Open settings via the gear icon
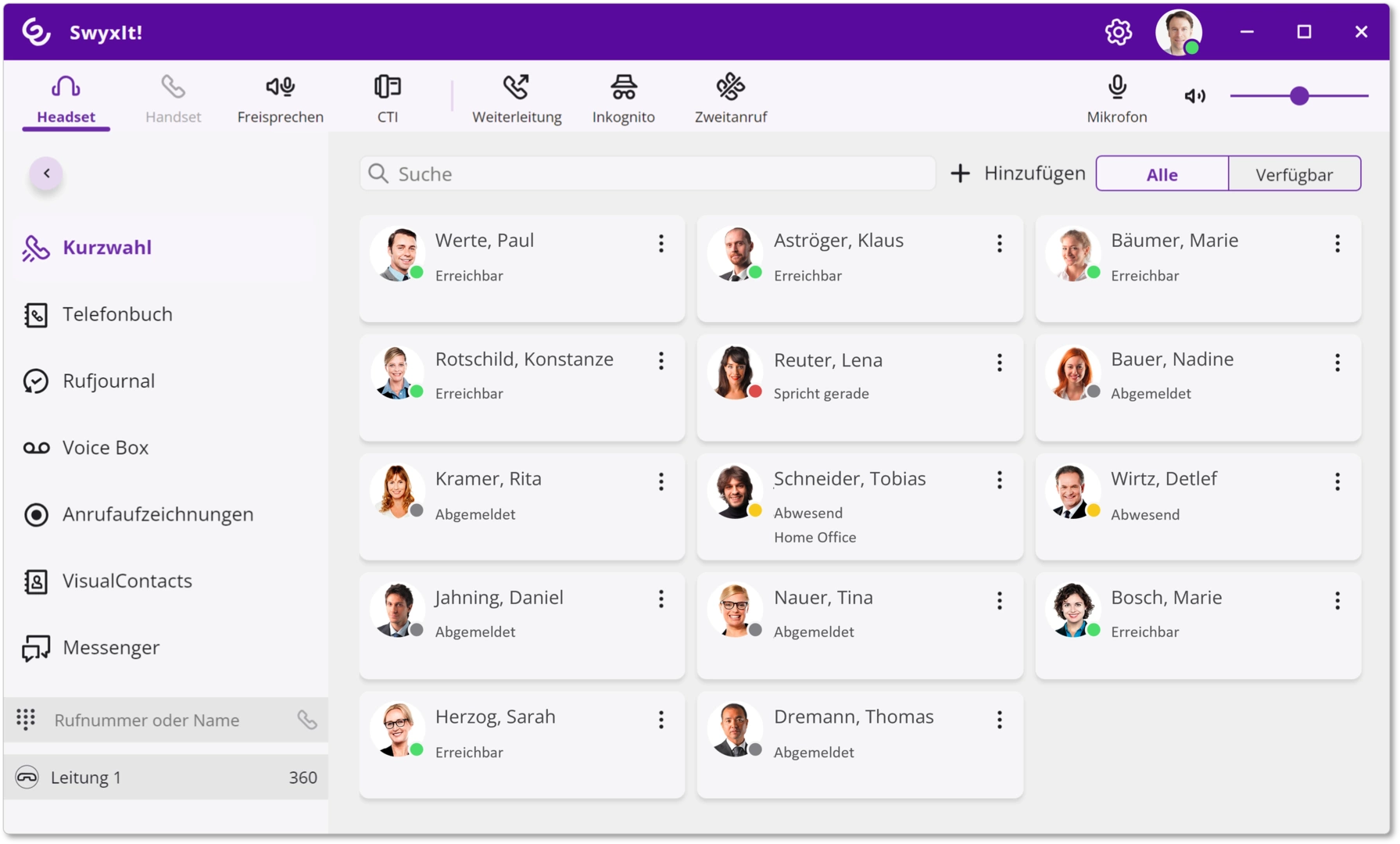 [x=1118, y=32]
